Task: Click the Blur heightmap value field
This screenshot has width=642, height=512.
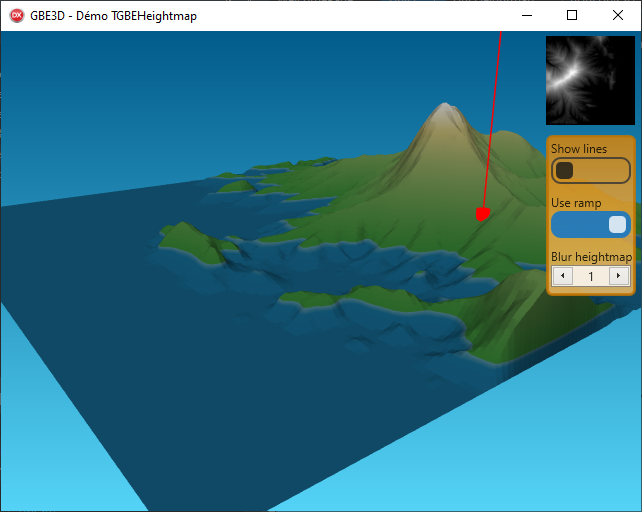Action: (x=590, y=276)
